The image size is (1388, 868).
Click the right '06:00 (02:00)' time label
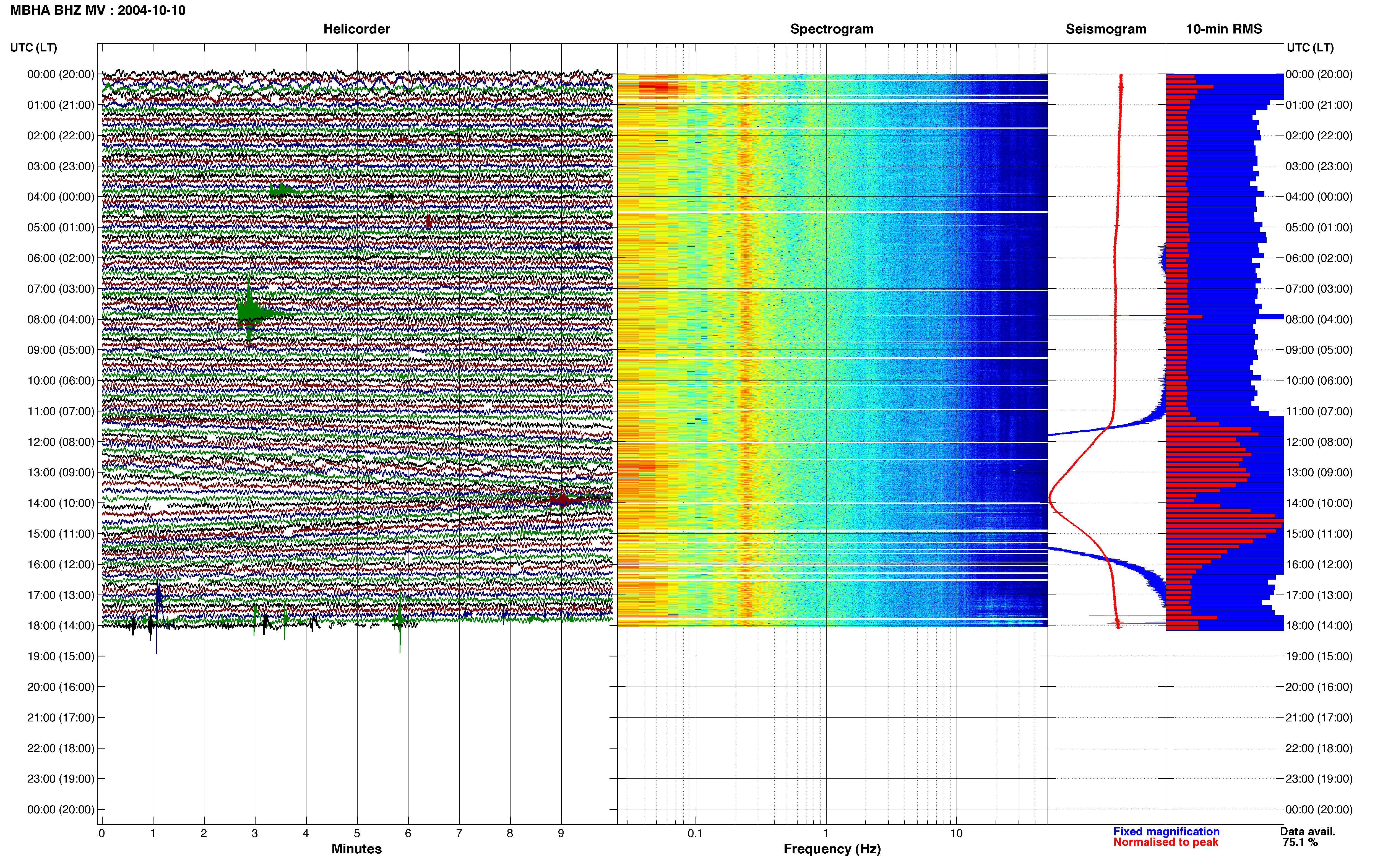(x=1319, y=258)
